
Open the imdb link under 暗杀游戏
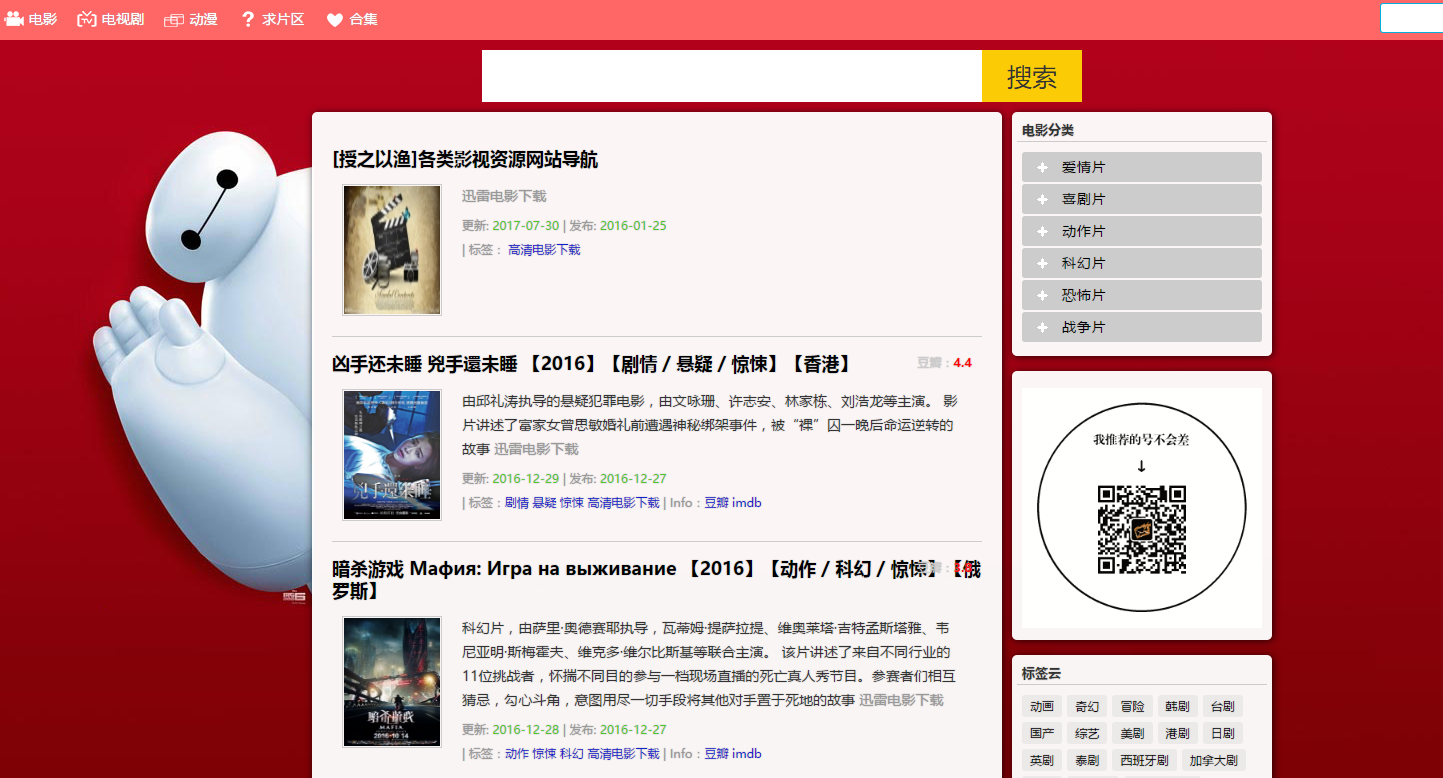[745, 753]
